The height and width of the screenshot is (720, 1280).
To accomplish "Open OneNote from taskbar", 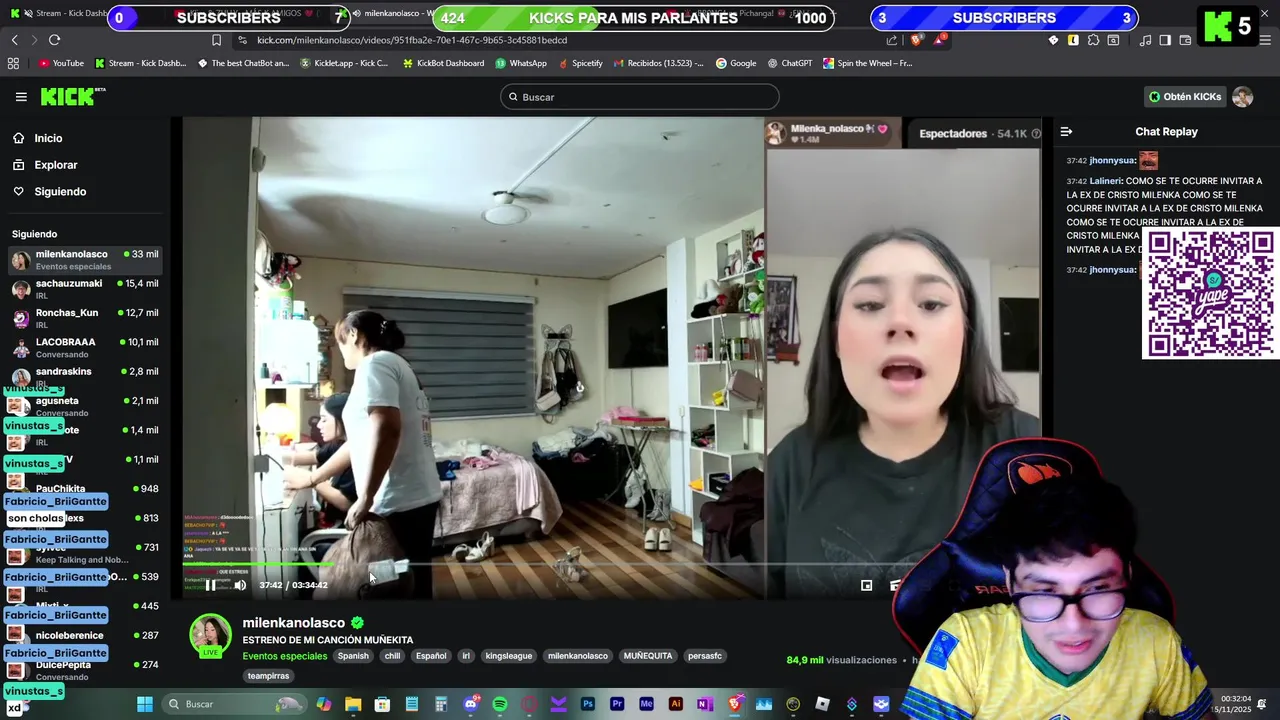I will point(705,704).
